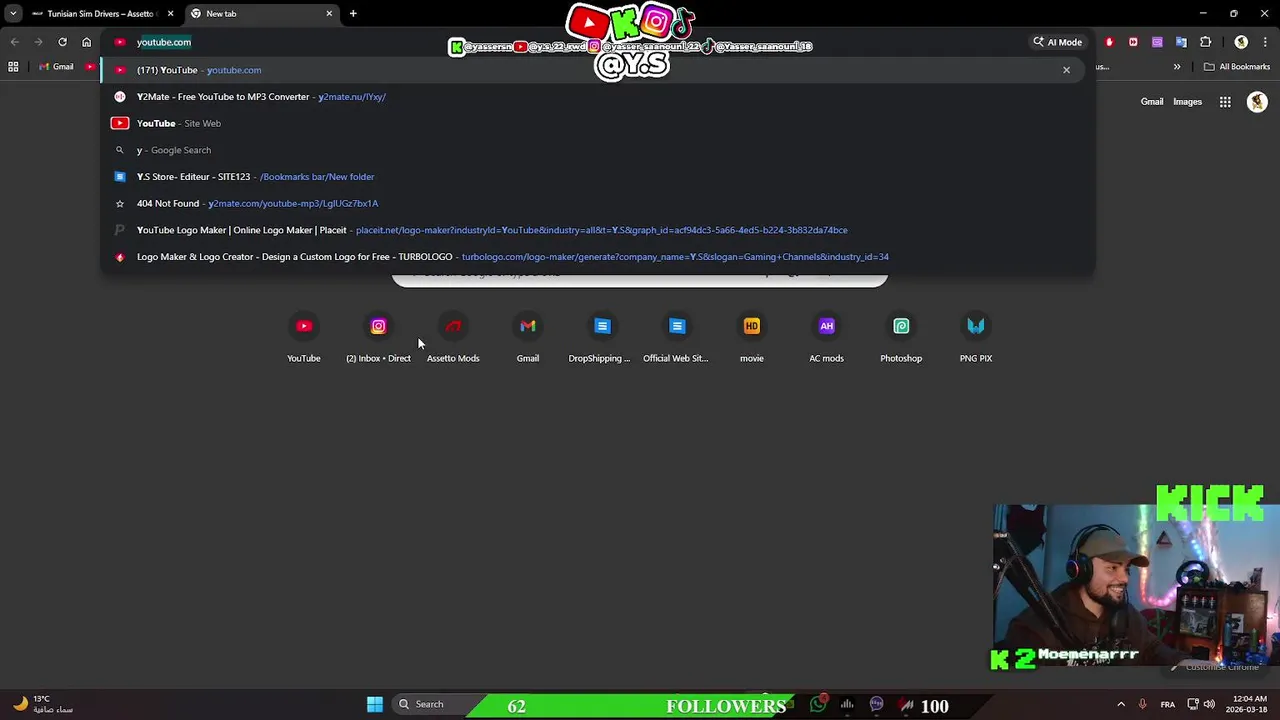The image size is (1280, 720).
Task: Select the Y.S Store Editeur suggestion
Action: [597, 177]
